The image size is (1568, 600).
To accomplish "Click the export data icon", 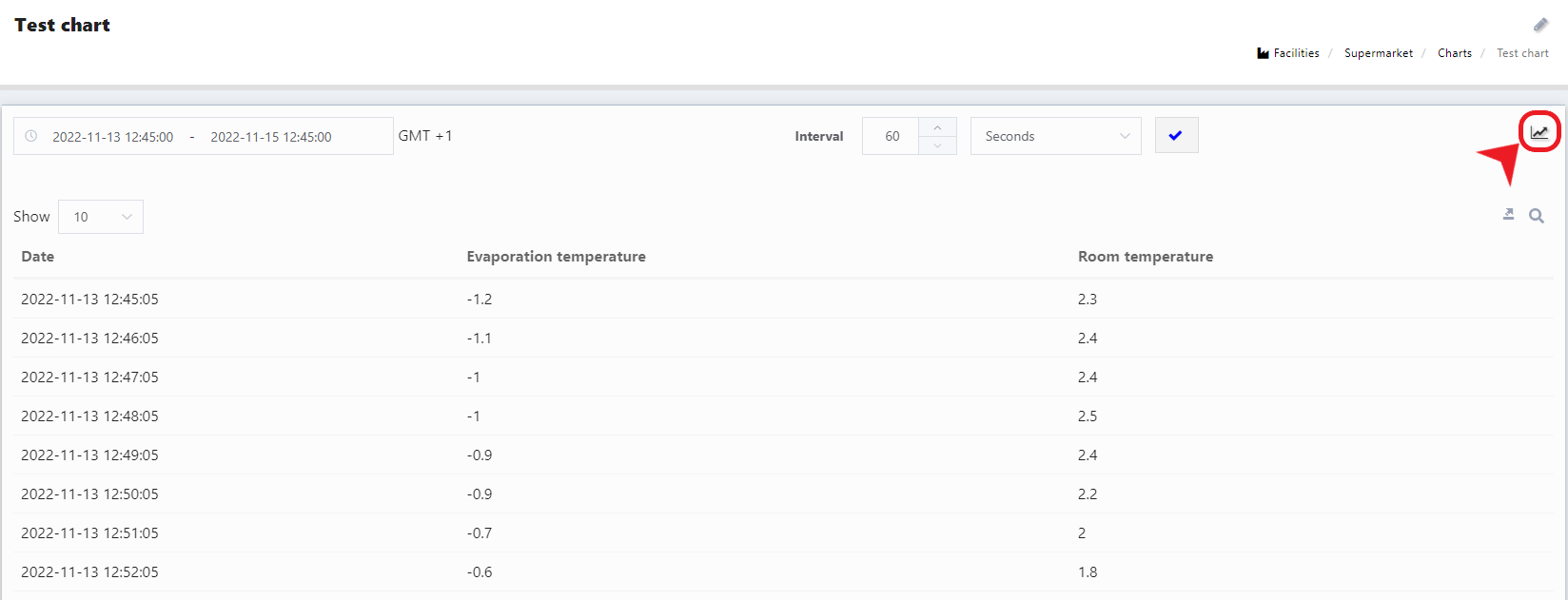I will (1508, 215).
